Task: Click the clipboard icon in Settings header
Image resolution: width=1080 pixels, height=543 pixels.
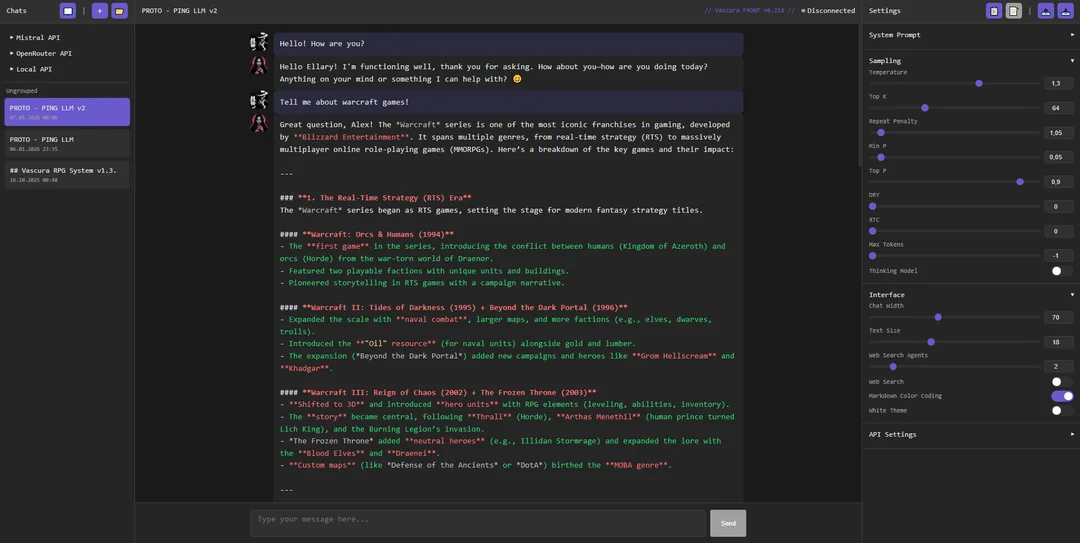Action: point(993,11)
